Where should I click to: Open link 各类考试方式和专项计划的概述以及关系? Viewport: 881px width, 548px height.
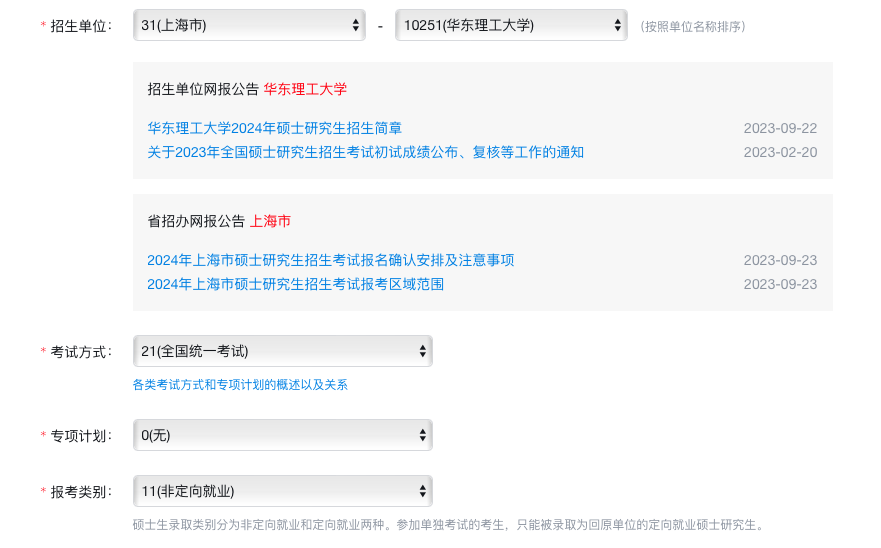240,385
